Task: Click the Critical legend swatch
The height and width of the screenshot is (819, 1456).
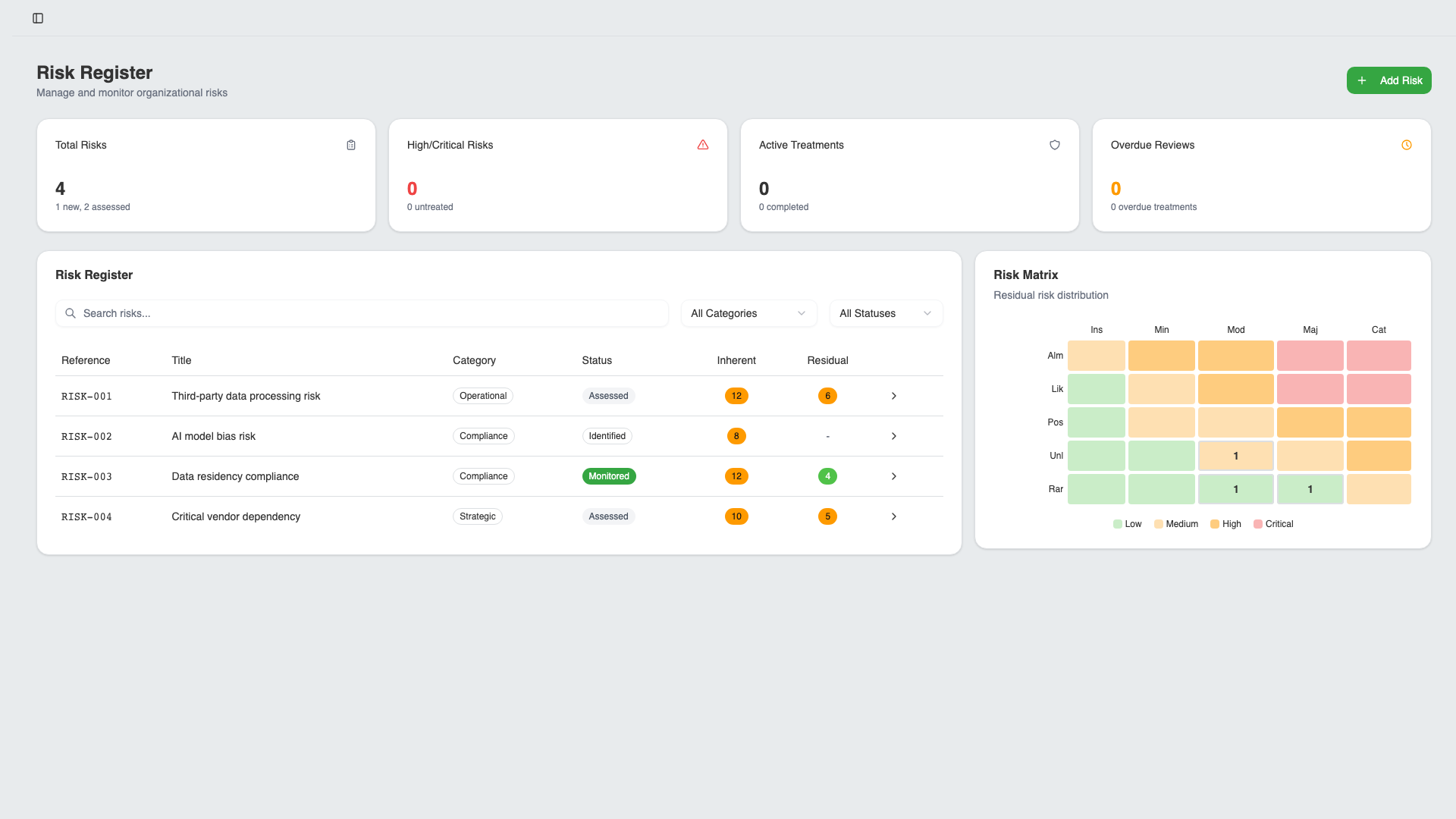Action: click(1258, 524)
